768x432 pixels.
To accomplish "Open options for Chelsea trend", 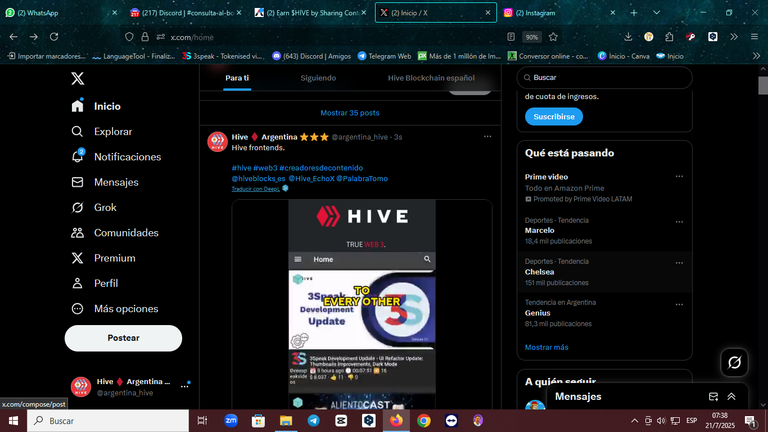I will click(679, 263).
